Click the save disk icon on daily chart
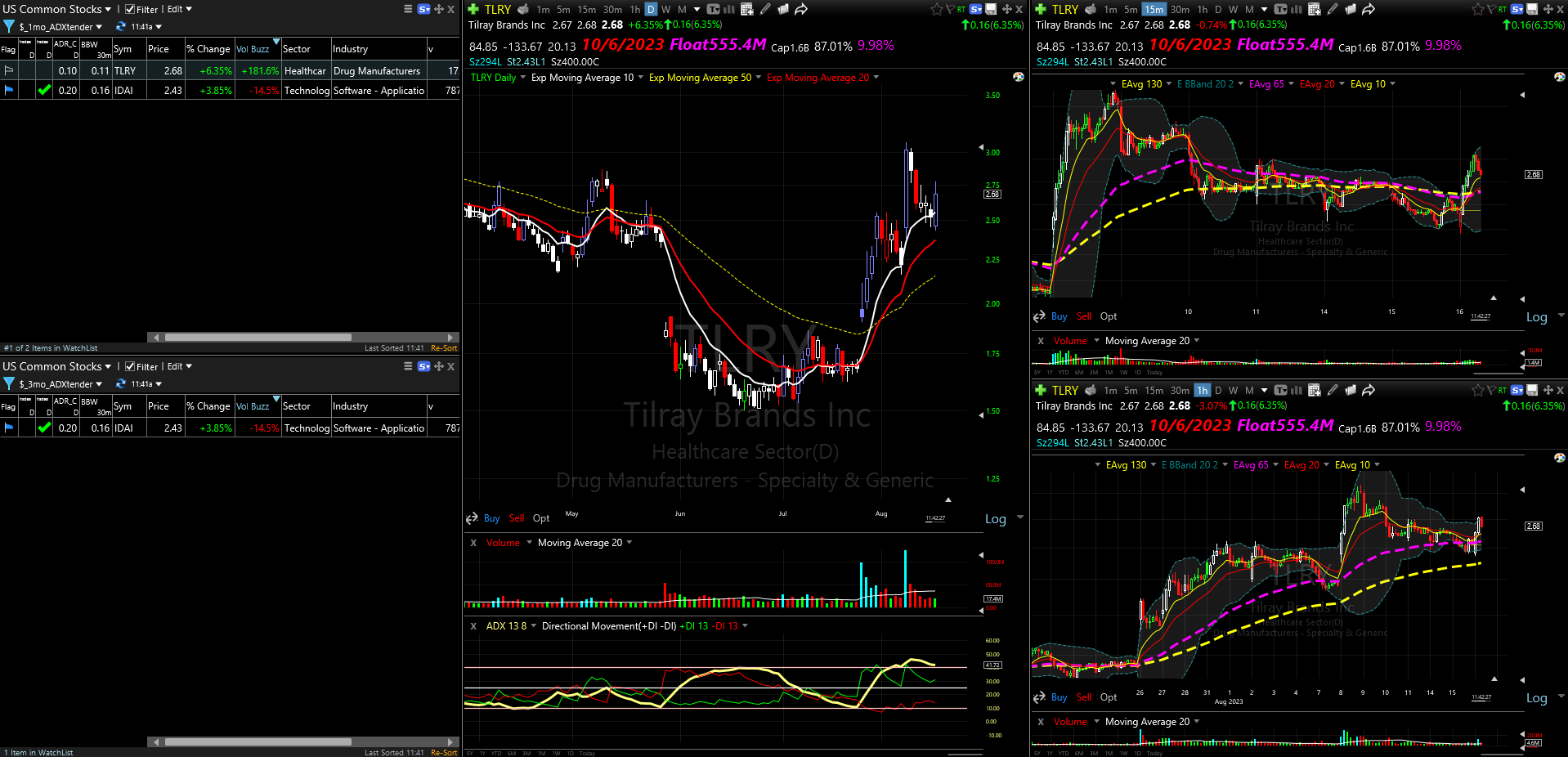The width and height of the screenshot is (1568, 757). tap(991, 9)
